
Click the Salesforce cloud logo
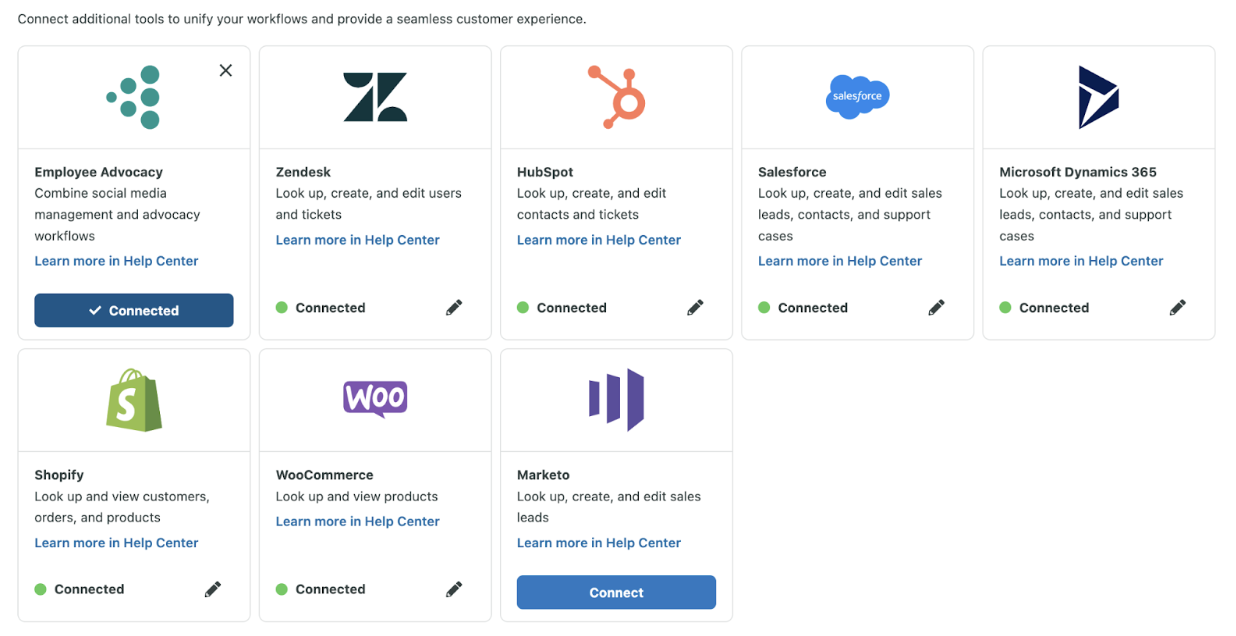(x=858, y=97)
